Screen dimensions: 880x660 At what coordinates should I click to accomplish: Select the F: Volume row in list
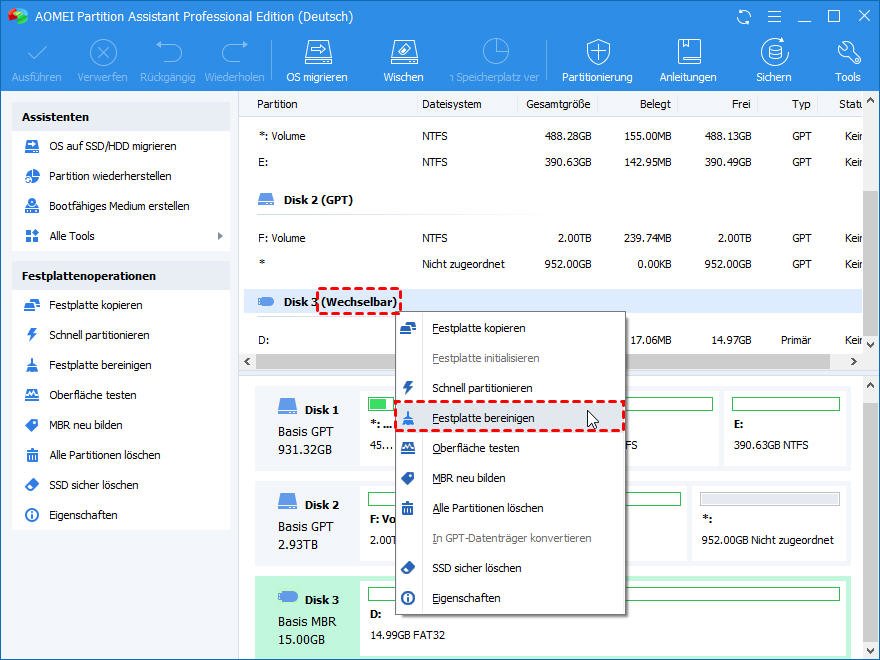553,239
